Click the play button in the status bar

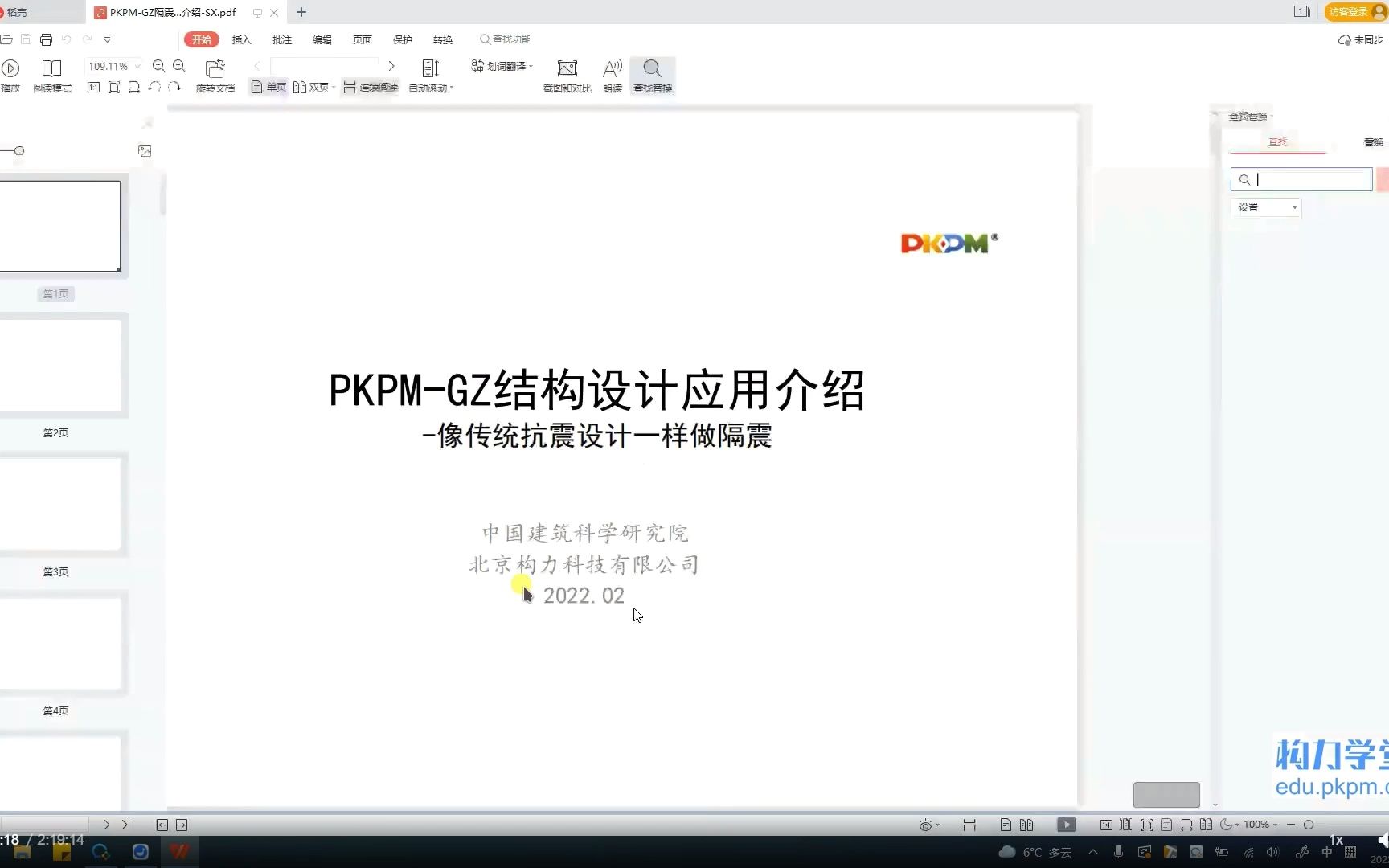tap(1067, 825)
